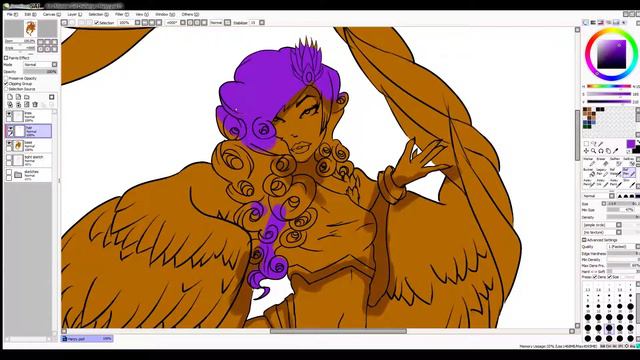
Task: Open the Layer menu
Action: (x=74, y=14)
